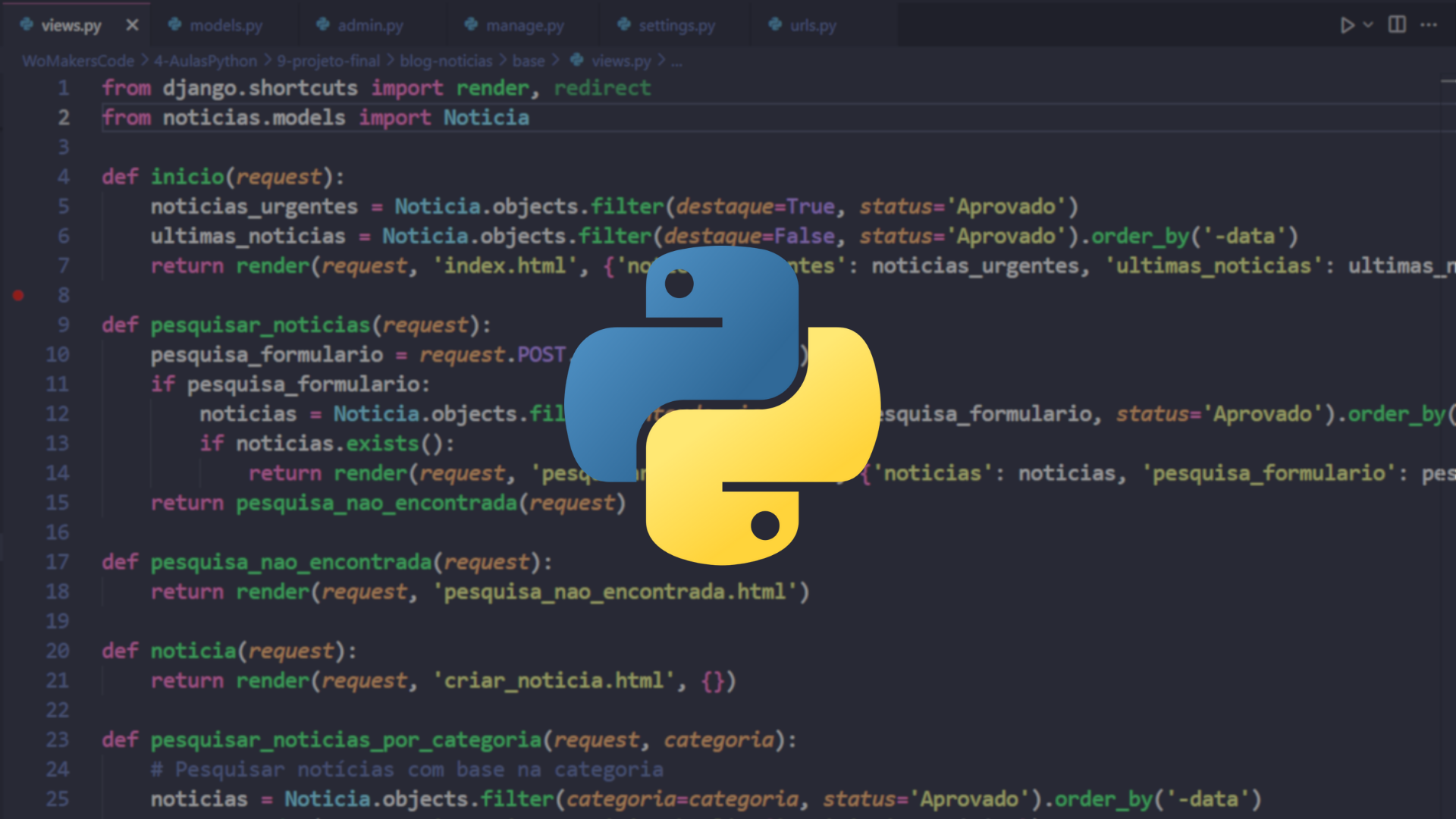1456x819 pixels.
Task: Click the 4-AulasPython breadcrumb
Action: click(x=206, y=61)
